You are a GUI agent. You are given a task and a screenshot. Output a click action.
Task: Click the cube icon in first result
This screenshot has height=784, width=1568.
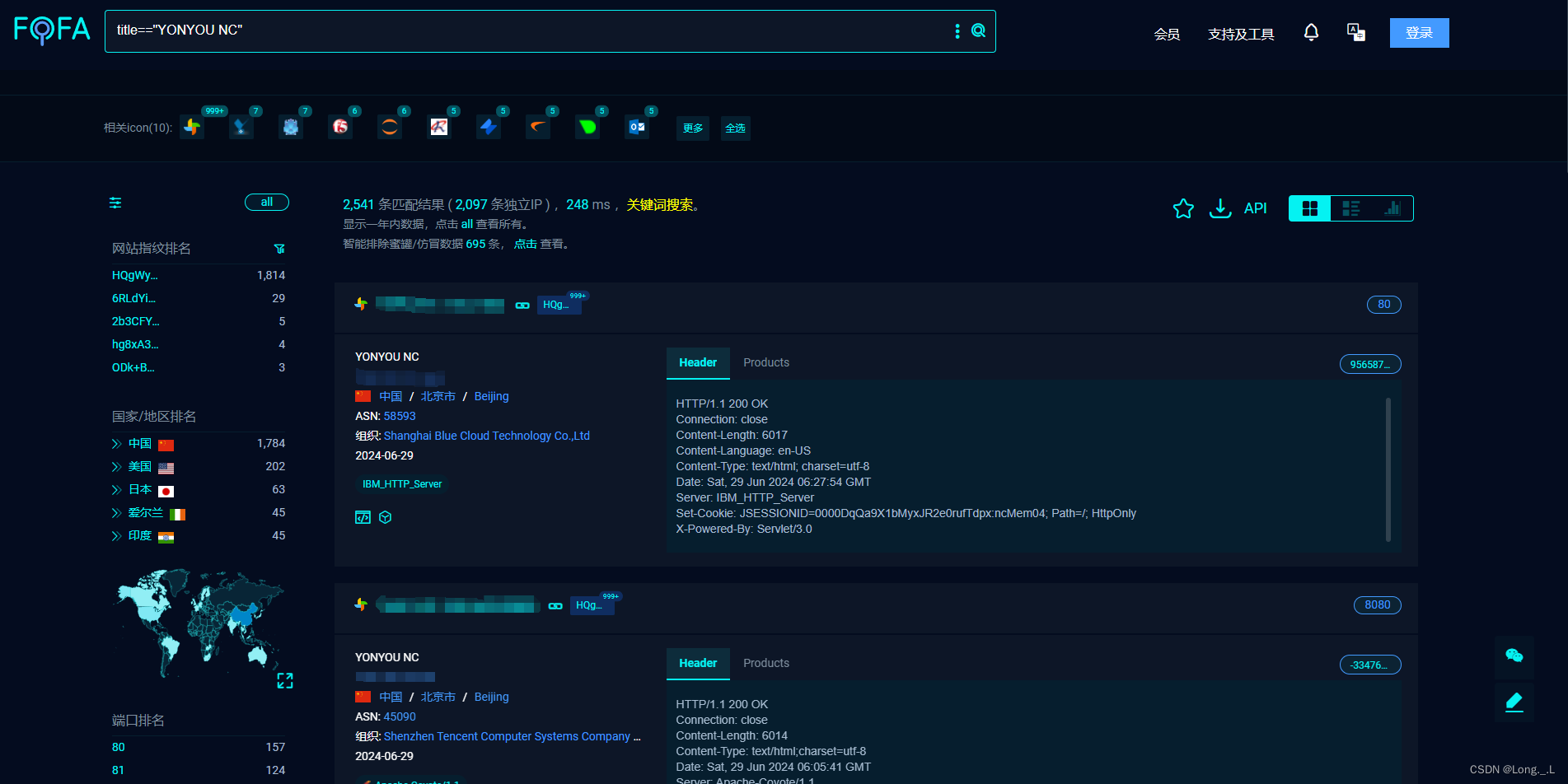(386, 517)
